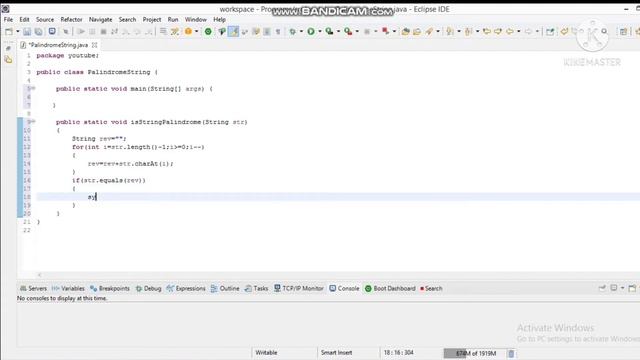The width and height of the screenshot is (640, 360).
Task: Click the Previous Annotation icon
Action: pyautogui.click(x=469, y=31)
